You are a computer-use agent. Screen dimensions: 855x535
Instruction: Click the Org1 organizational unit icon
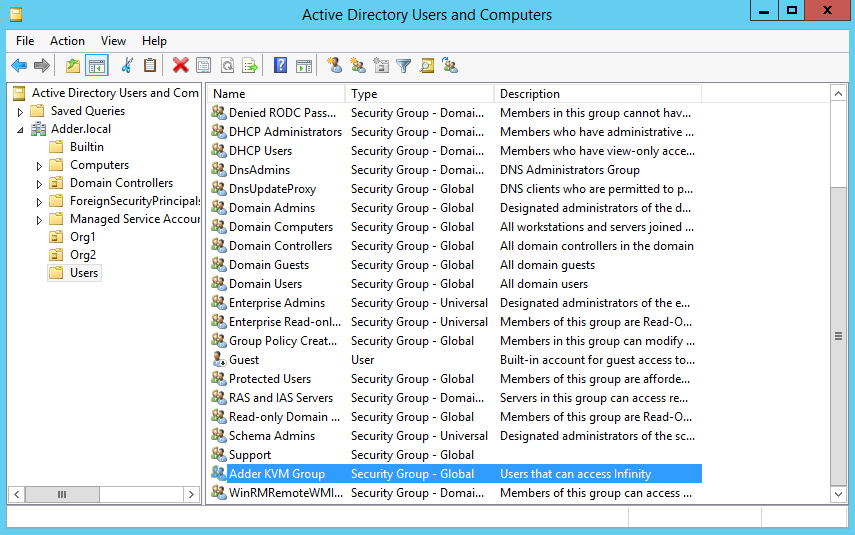(56, 237)
